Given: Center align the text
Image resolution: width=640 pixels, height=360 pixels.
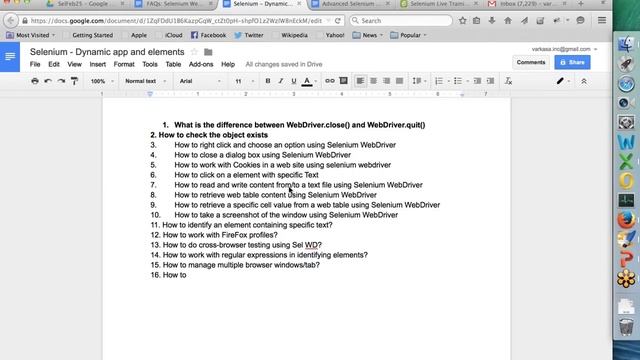Looking at the screenshot, I should click(x=373, y=81).
